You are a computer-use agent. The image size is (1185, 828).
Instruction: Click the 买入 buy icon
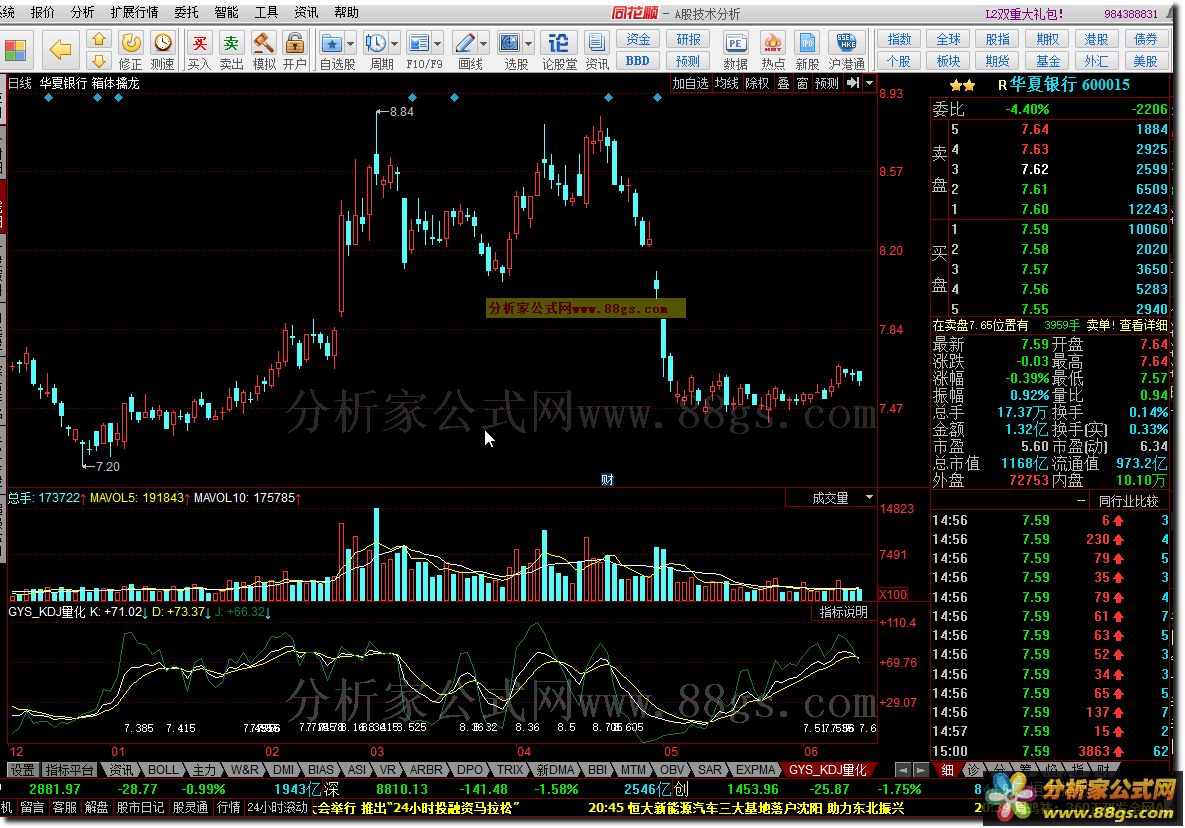point(199,51)
